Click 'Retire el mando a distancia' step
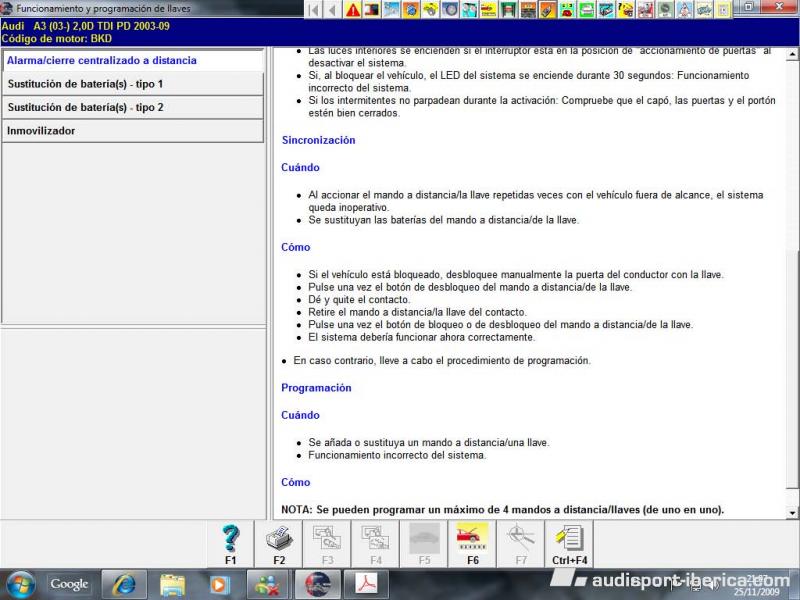Screen dimensions: 800x600 click(x=417, y=312)
